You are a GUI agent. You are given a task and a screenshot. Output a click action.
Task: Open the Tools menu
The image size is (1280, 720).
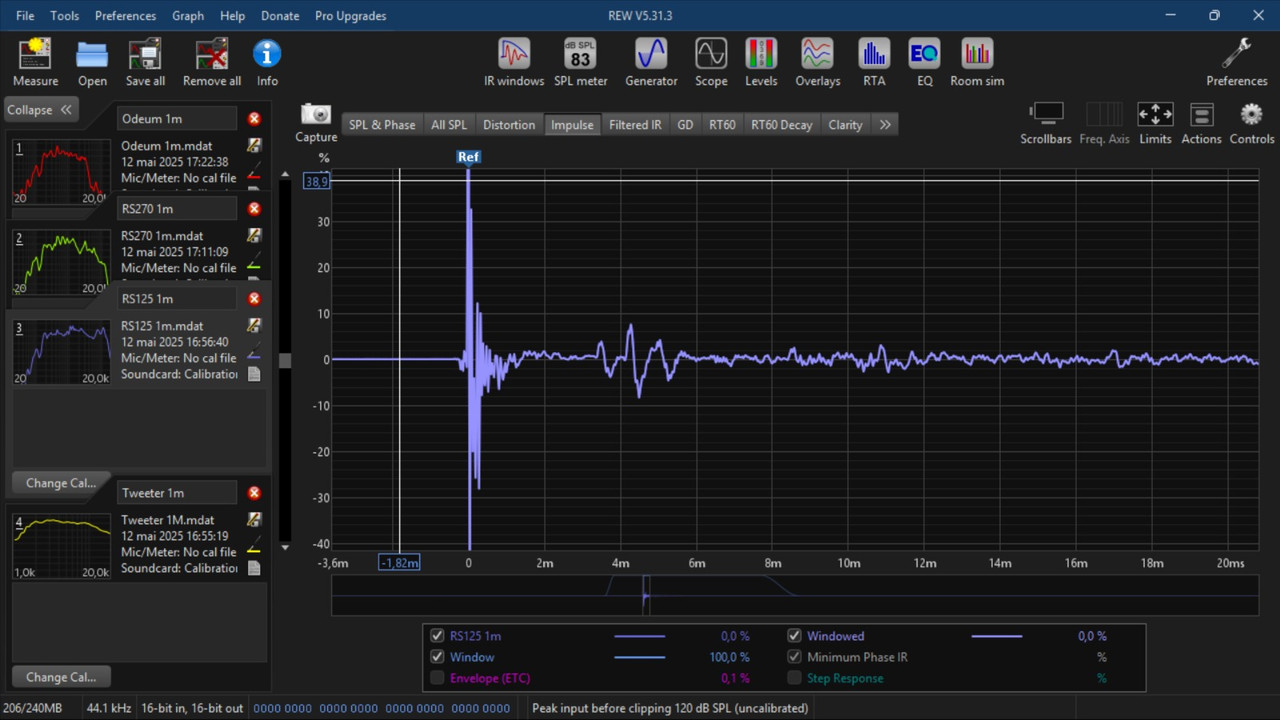click(65, 16)
